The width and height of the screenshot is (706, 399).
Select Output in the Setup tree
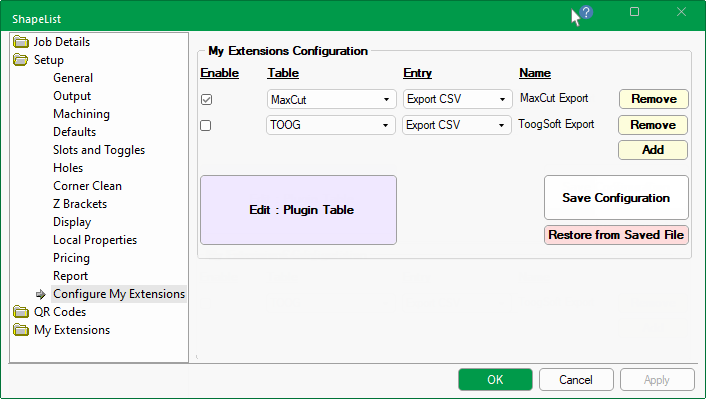pos(72,96)
